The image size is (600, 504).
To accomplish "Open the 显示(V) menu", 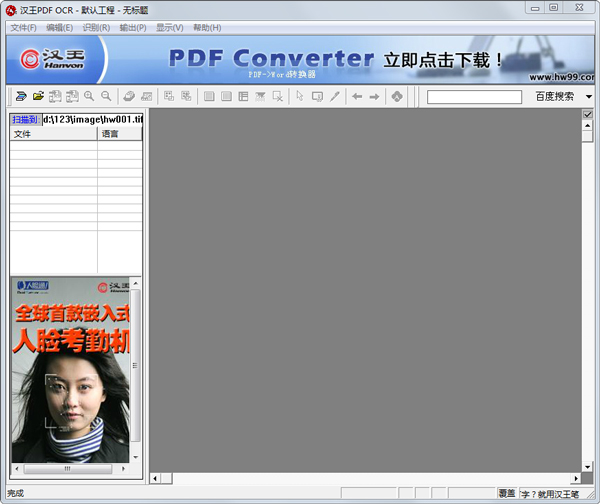I will coord(170,28).
